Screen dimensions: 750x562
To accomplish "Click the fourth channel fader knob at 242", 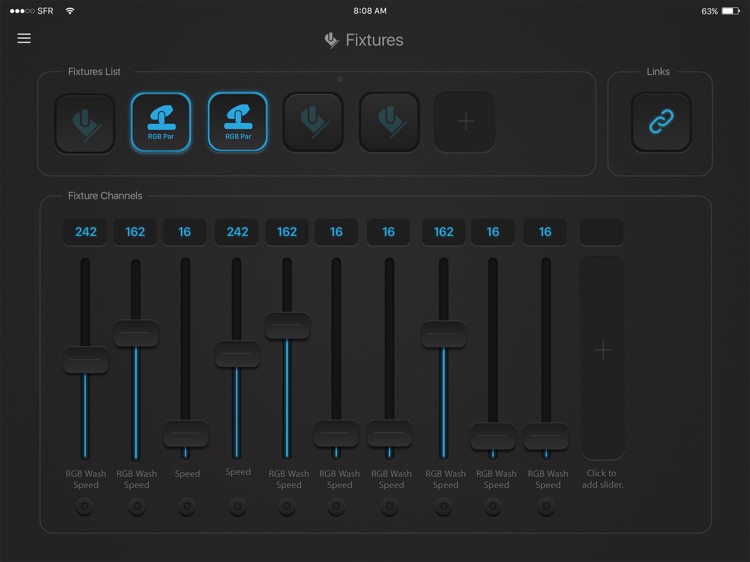I will coord(237,354).
